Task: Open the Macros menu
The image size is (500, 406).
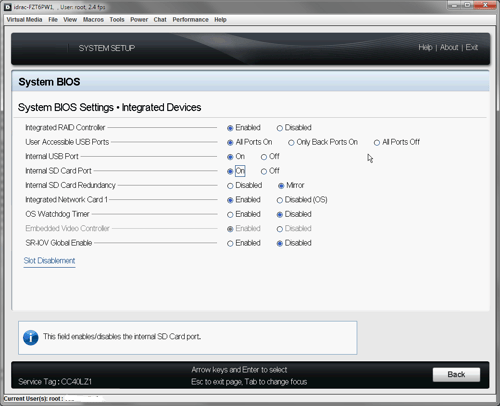Action: pyautogui.click(x=93, y=20)
